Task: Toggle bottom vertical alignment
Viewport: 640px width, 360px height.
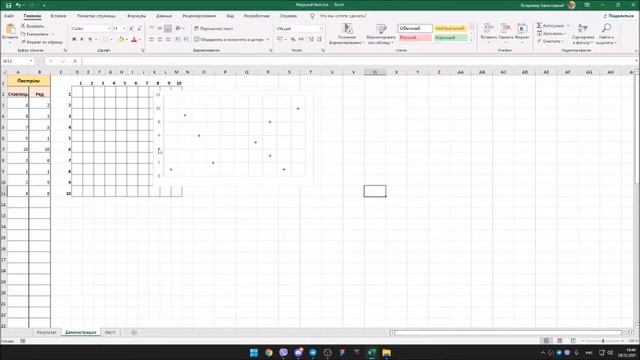Action: click(x=168, y=29)
